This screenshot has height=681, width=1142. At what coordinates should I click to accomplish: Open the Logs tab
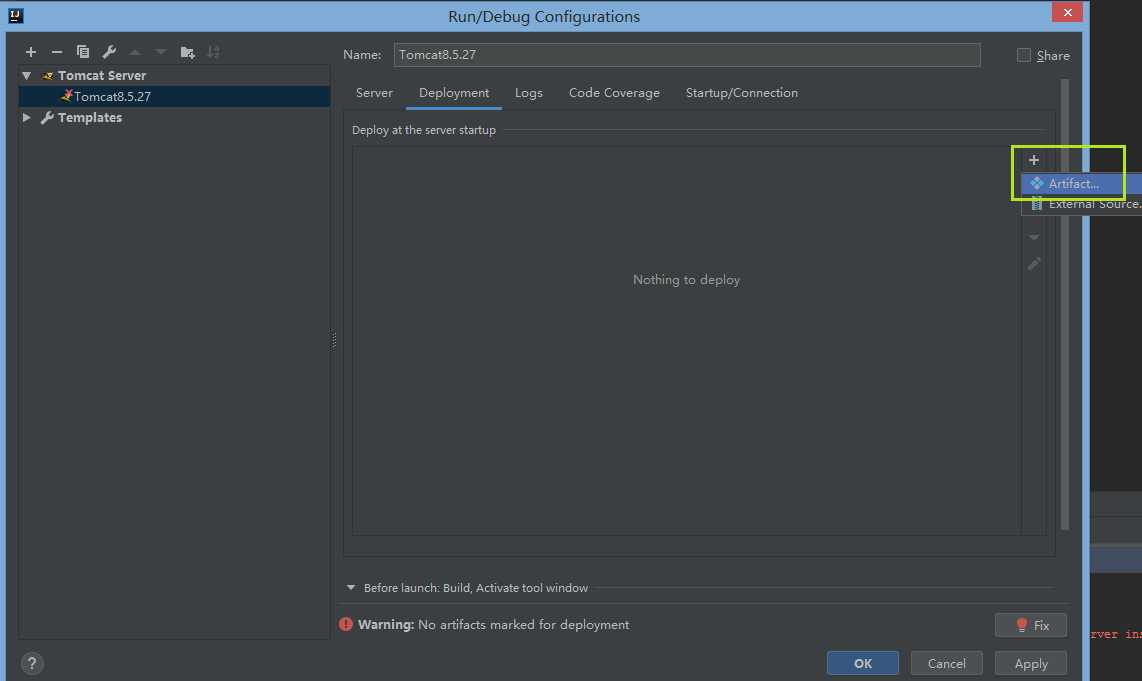[x=529, y=93]
